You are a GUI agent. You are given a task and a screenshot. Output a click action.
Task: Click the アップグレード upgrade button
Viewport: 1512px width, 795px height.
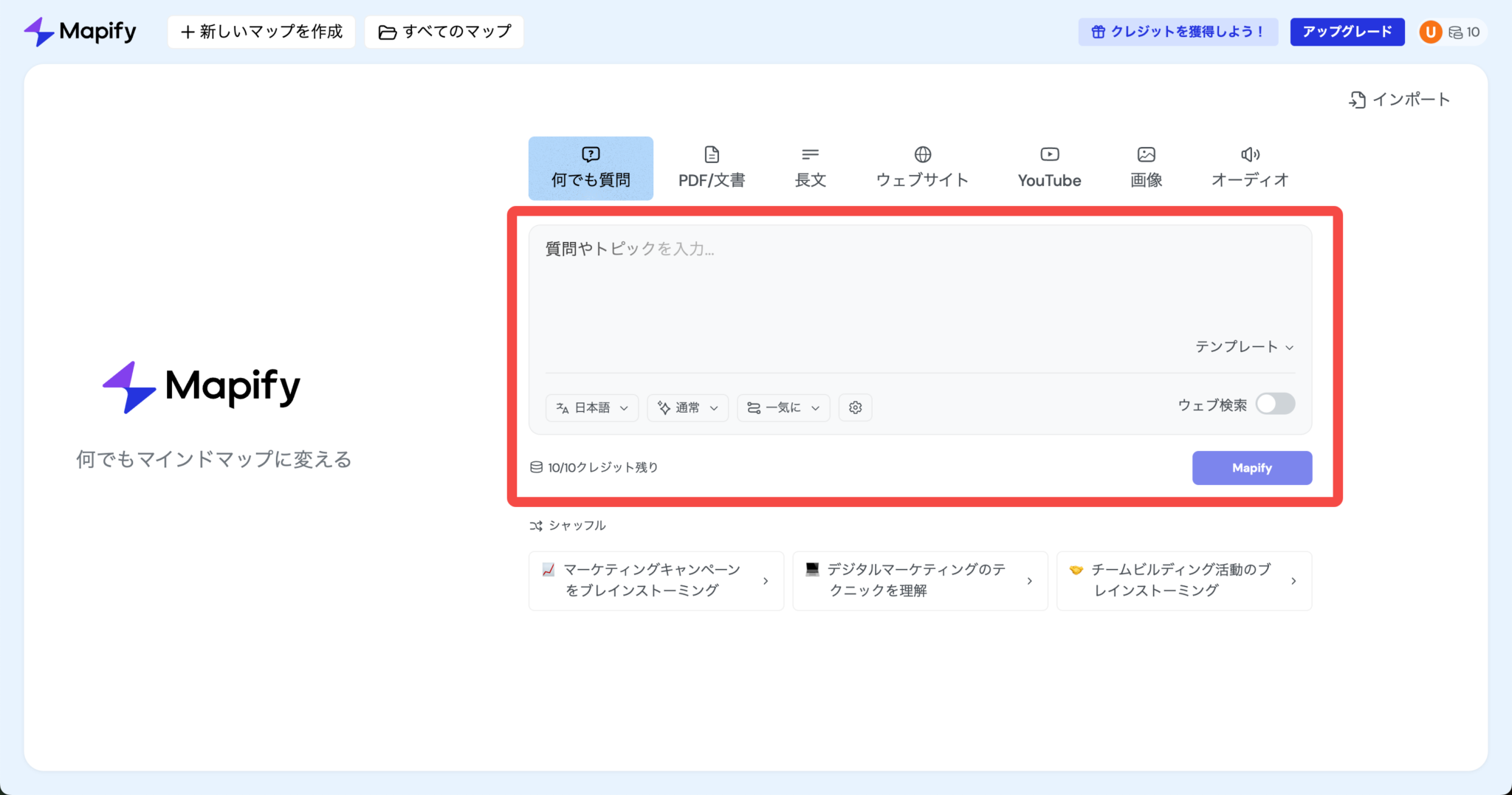pyautogui.click(x=1347, y=31)
